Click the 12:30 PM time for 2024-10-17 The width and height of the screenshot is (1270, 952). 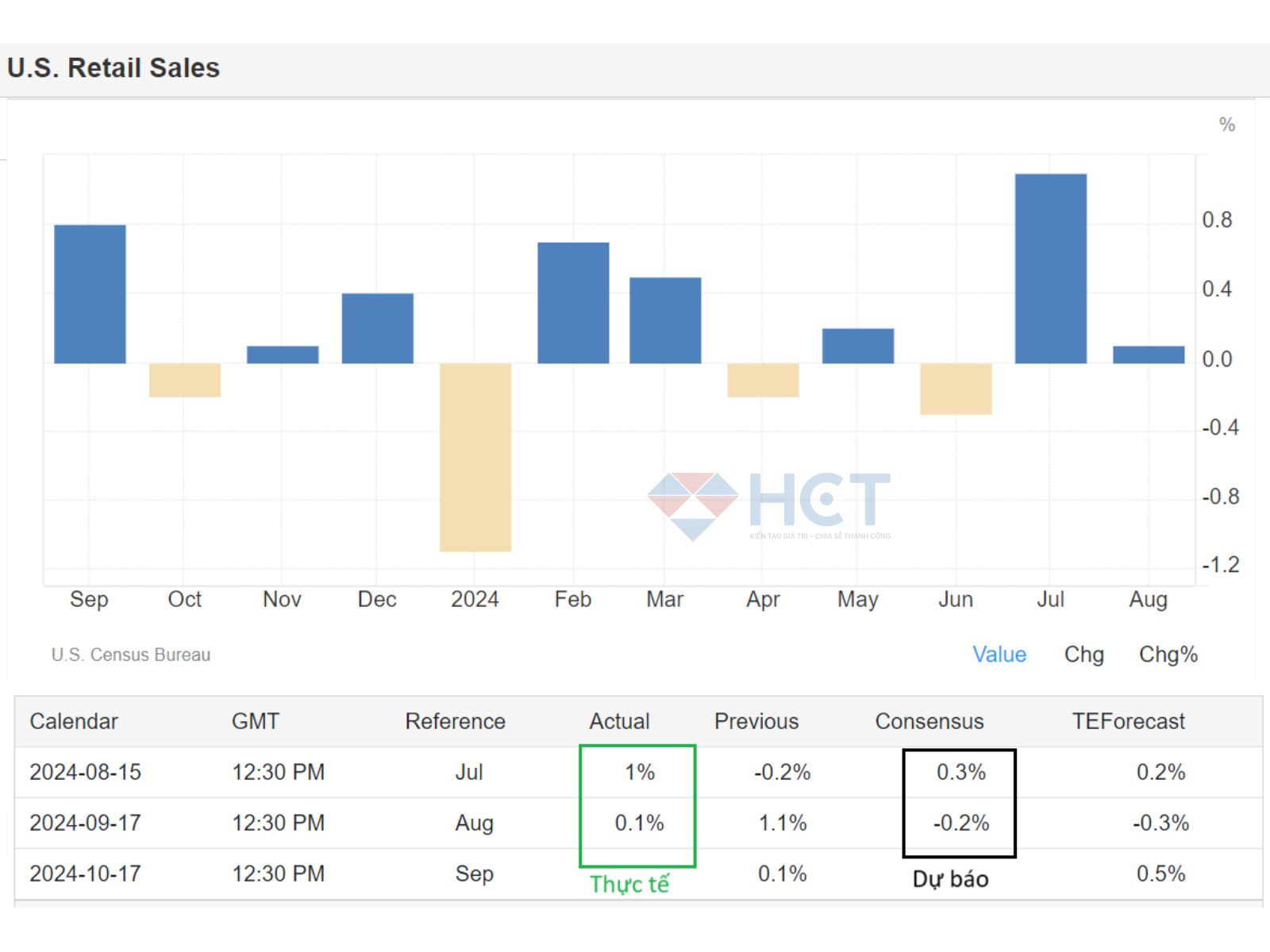tap(279, 873)
